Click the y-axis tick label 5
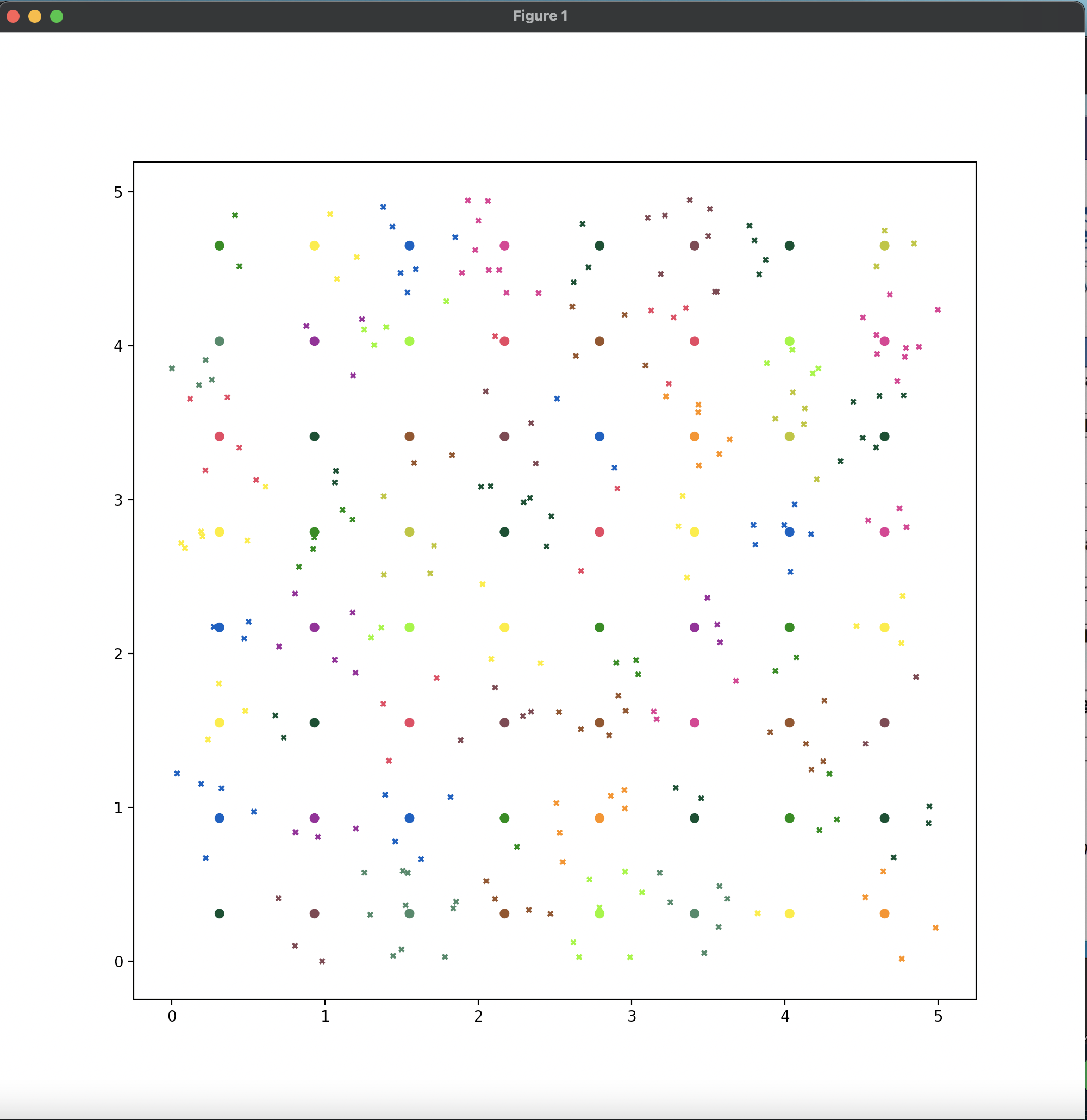This screenshot has width=1087, height=1120. [118, 192]
